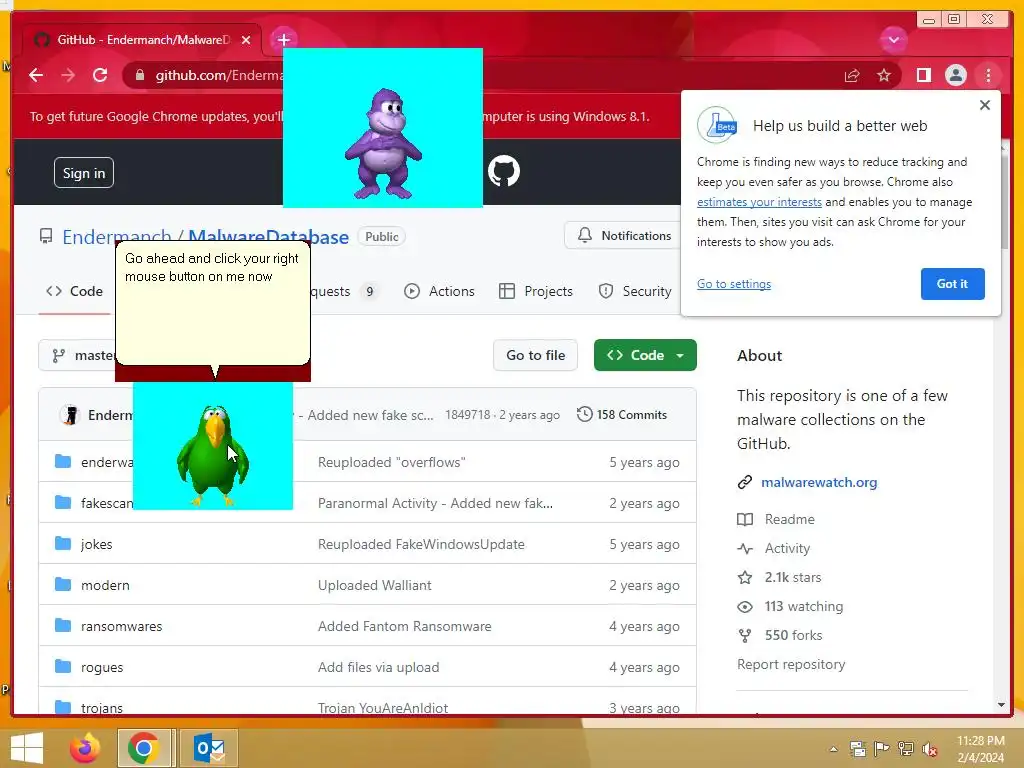Switch to the Security tab
The height and width of the screenshot is (768, 1024).
pos(635,291)
